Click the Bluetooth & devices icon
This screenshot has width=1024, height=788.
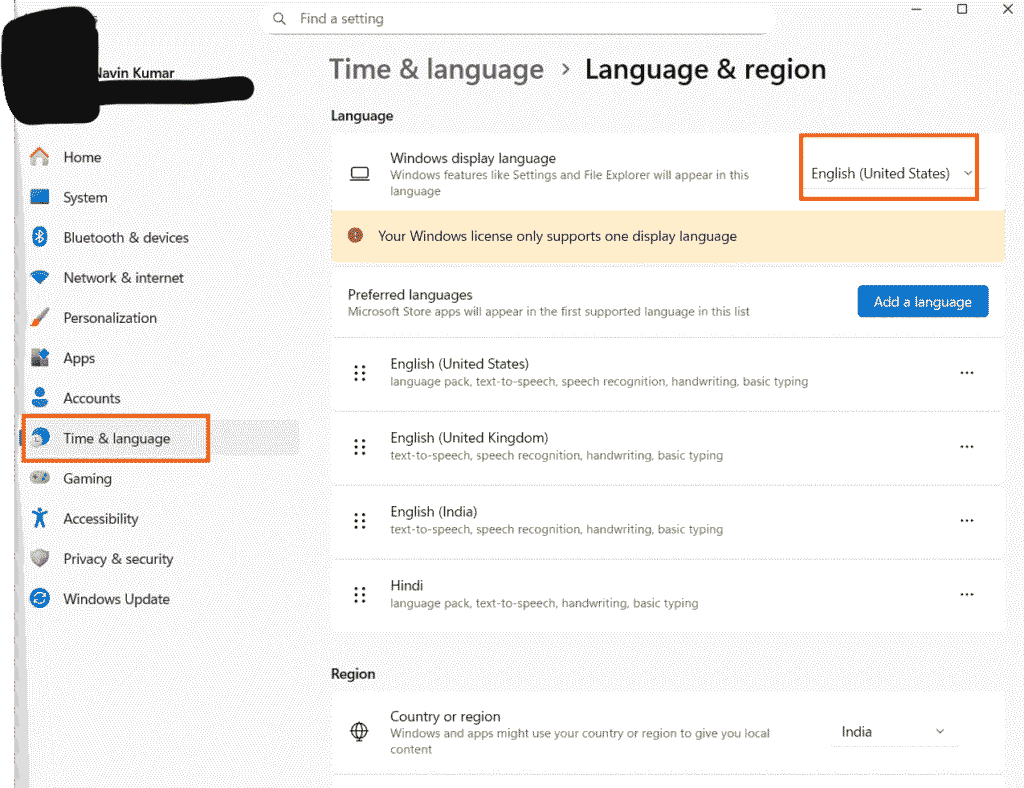pos(40,237)
